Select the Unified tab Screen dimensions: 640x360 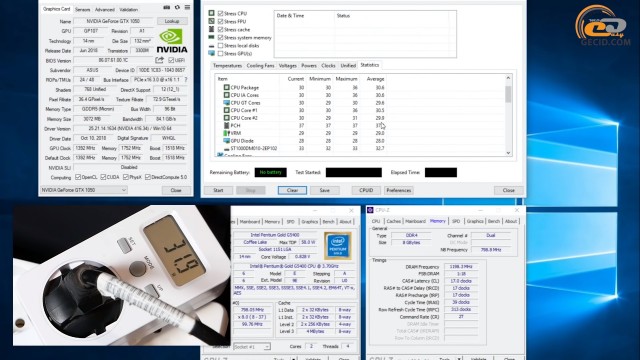pos(348,65)
